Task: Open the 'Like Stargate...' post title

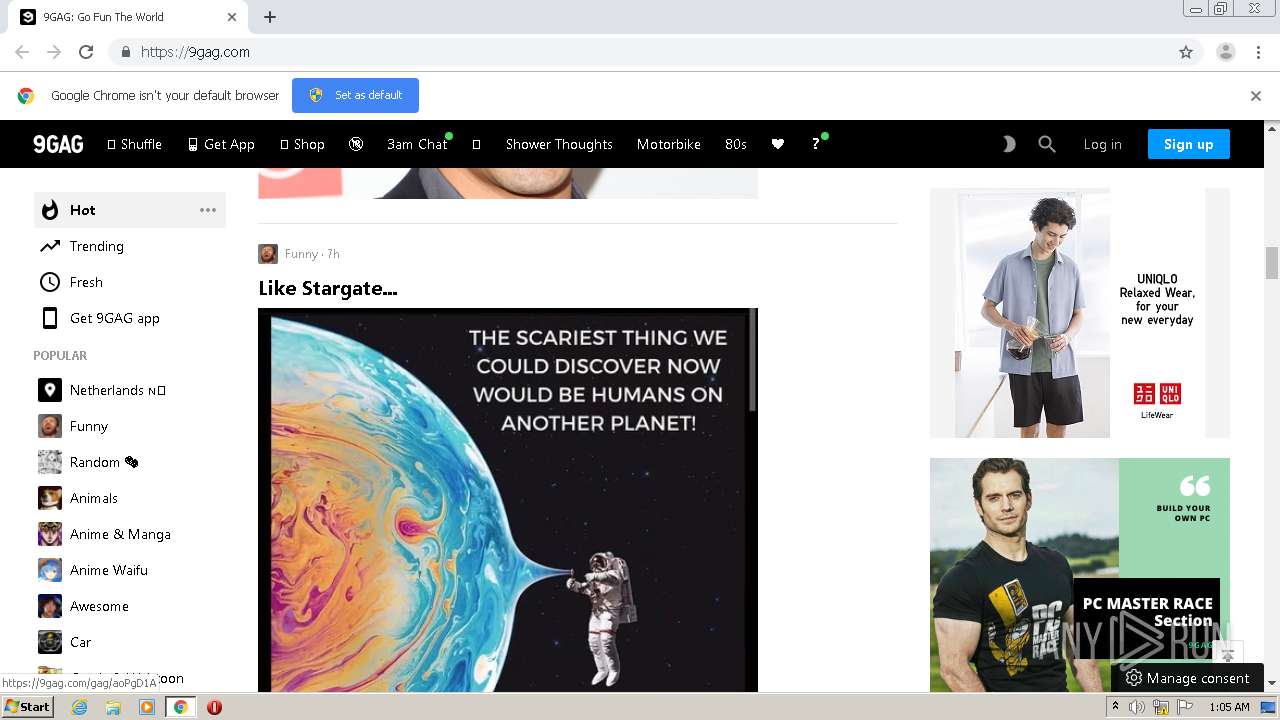Action: [x=328, y=288]
